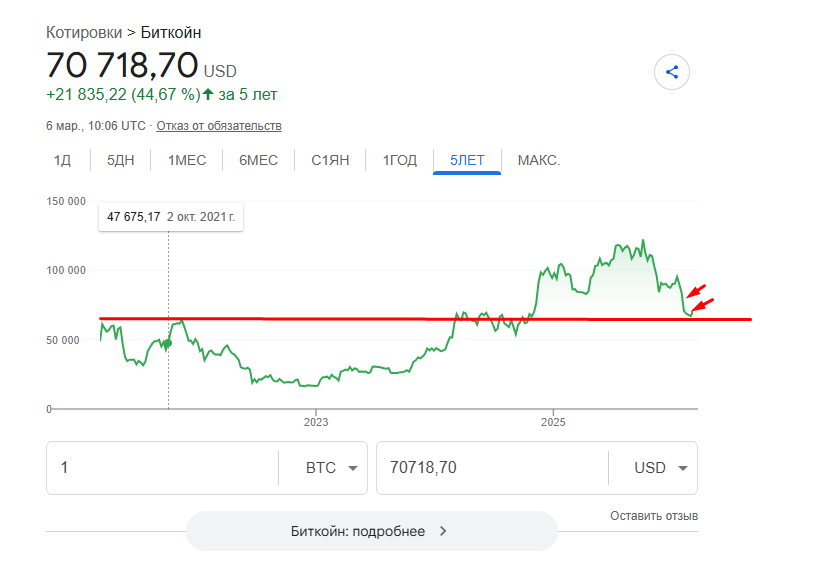Open the 1ГОД chart tab
Image resolution: width=826 pixels, height=564 pixels.
400,160
